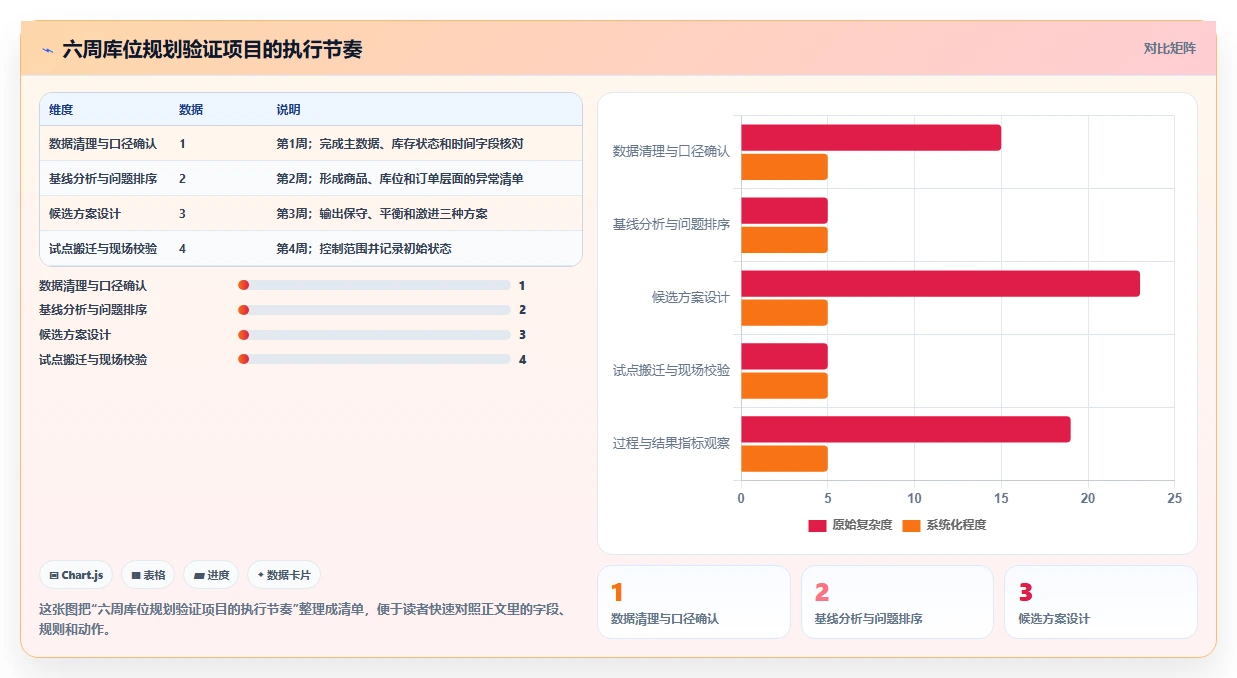Click the orange bar for 基线分析与问题排序
The image size is (1237, 678).
tap(784, 240)
